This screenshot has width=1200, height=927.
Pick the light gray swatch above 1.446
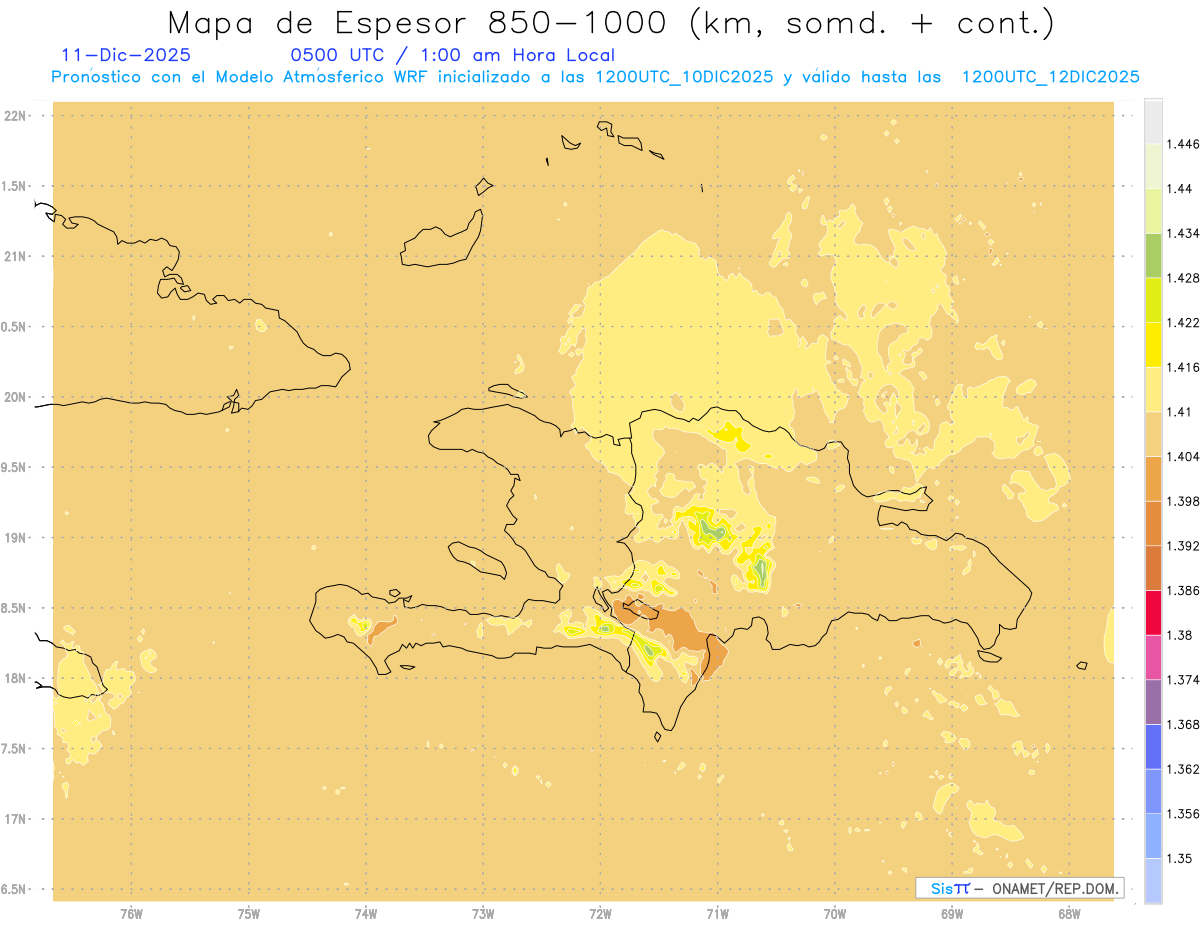pos(1153,121)
